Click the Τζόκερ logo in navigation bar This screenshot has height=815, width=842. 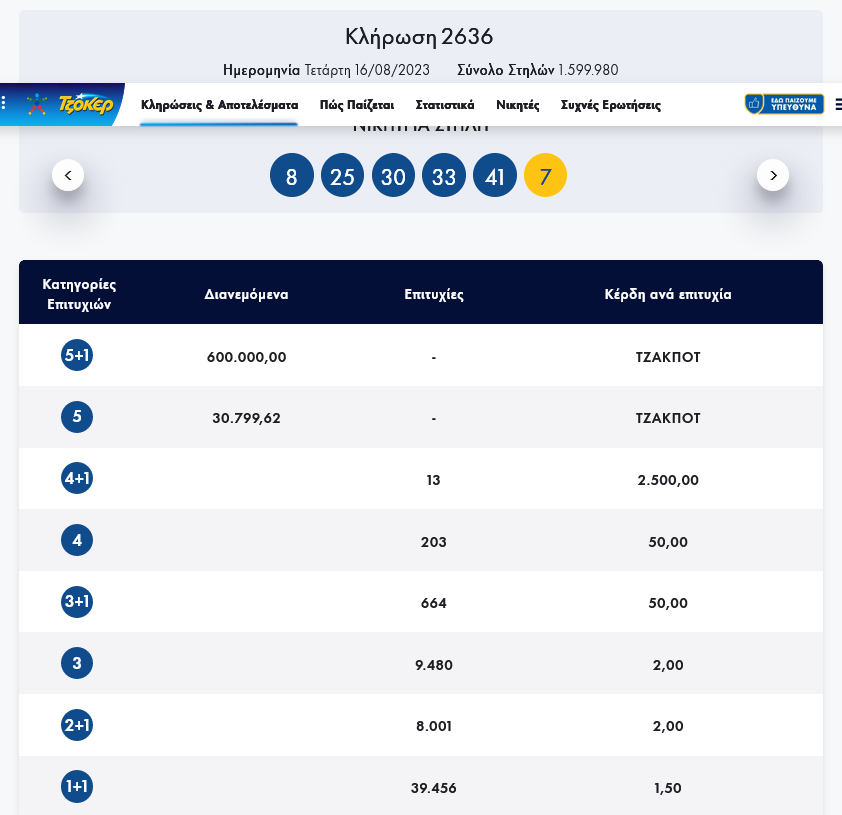pyautogui.click(x=68, y=104)
